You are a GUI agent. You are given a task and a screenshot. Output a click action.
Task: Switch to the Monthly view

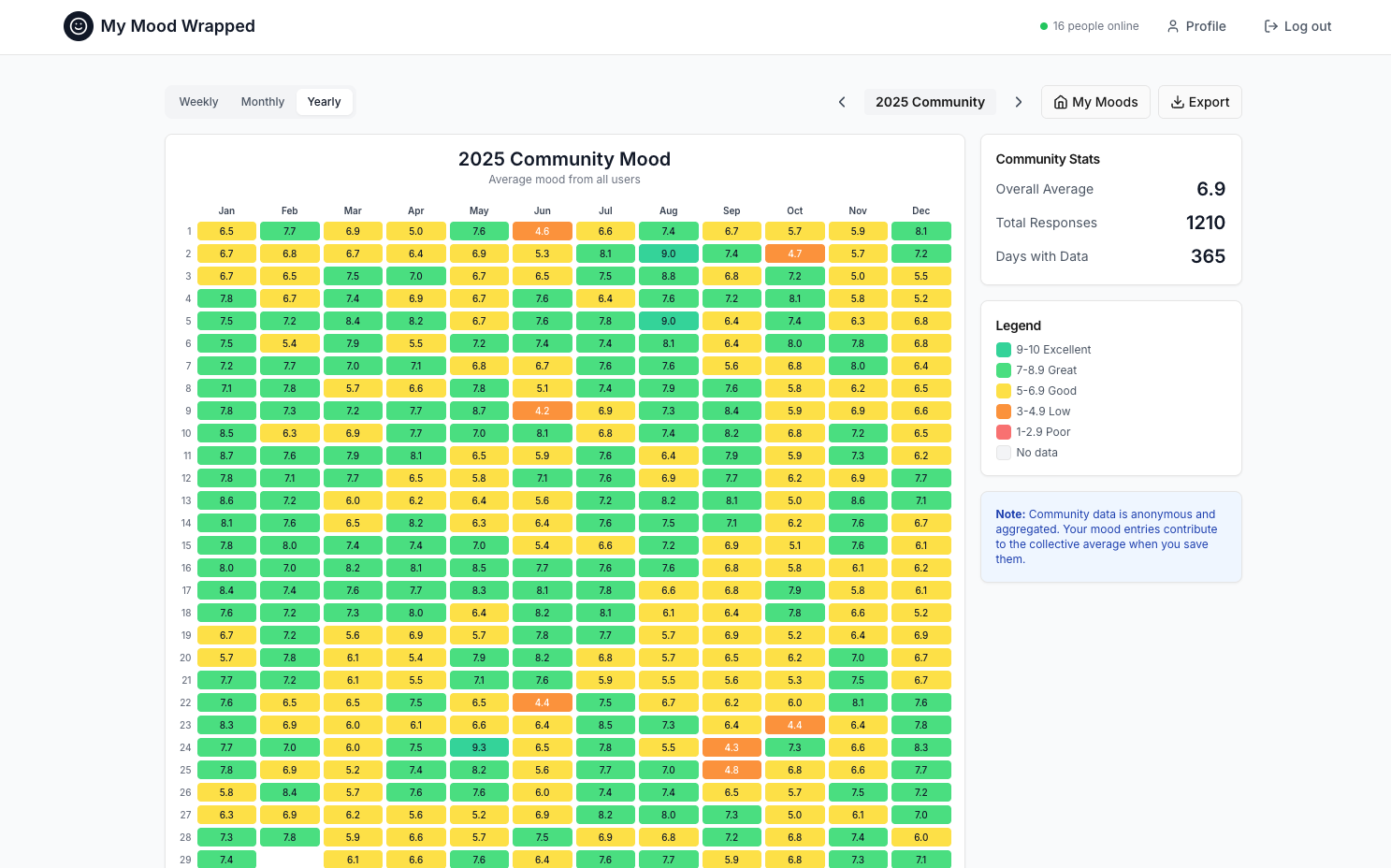(263, 101)
